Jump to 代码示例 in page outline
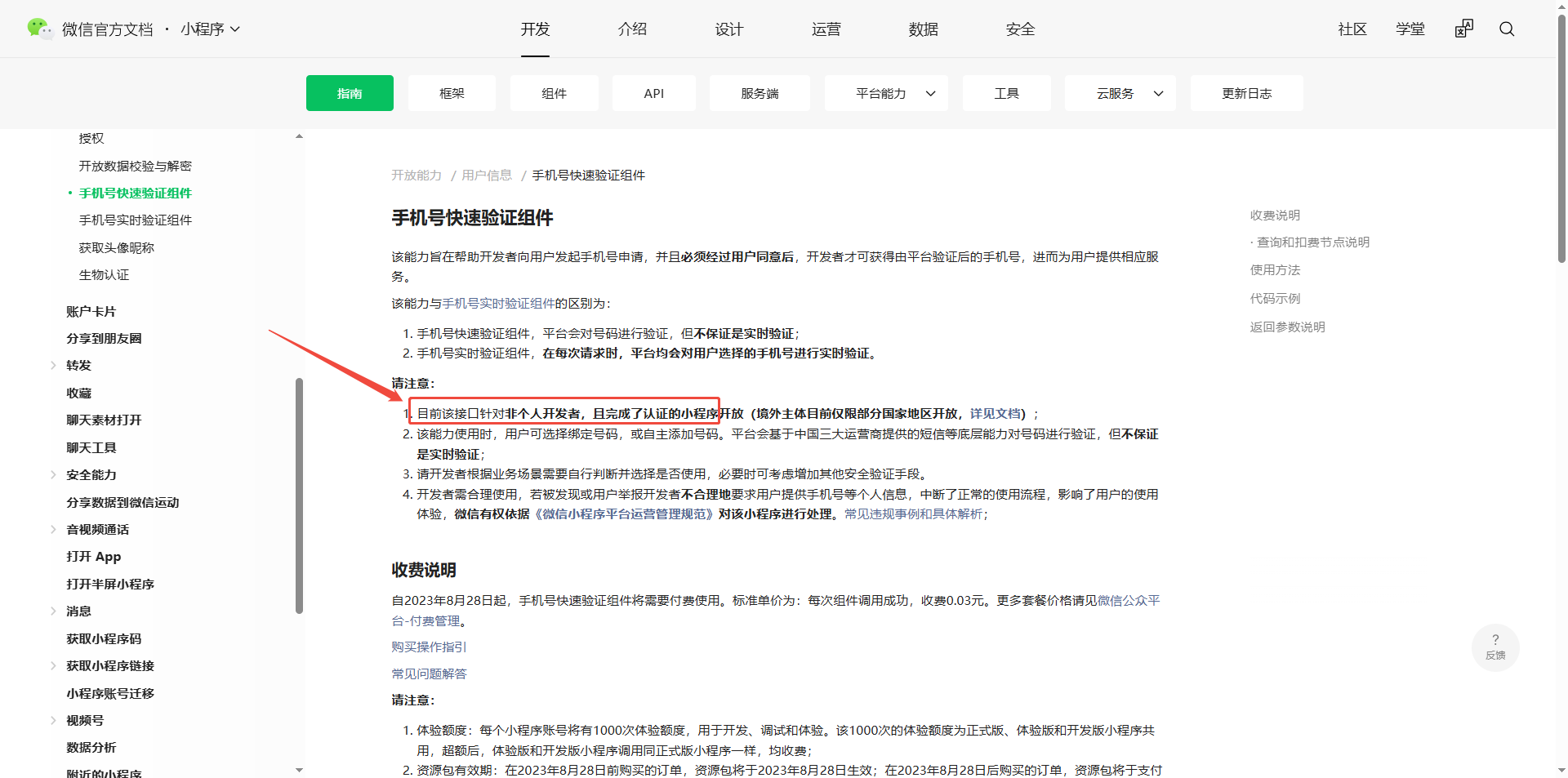This screenshot has height=778, width=1568. click(1275, 299)
